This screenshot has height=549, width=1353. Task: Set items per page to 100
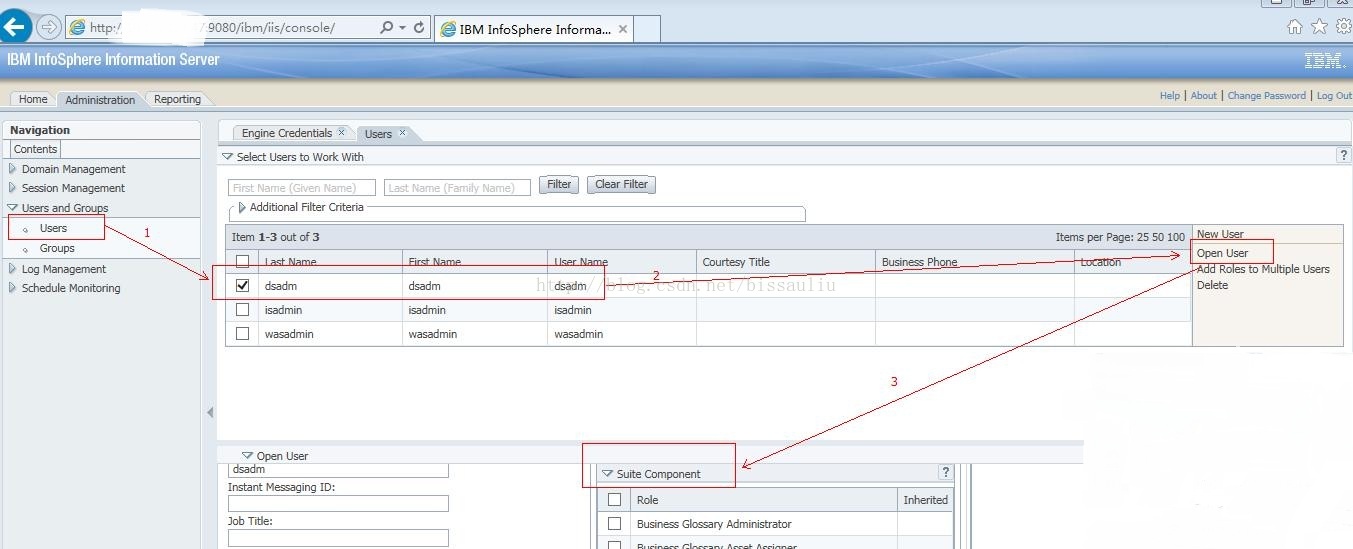point(1177,238)
